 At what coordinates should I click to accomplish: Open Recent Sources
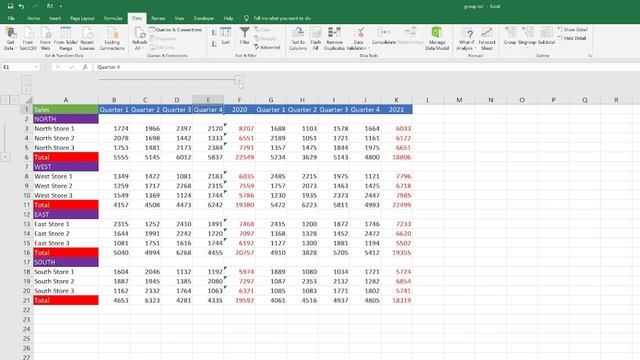[x=87, y=39]
